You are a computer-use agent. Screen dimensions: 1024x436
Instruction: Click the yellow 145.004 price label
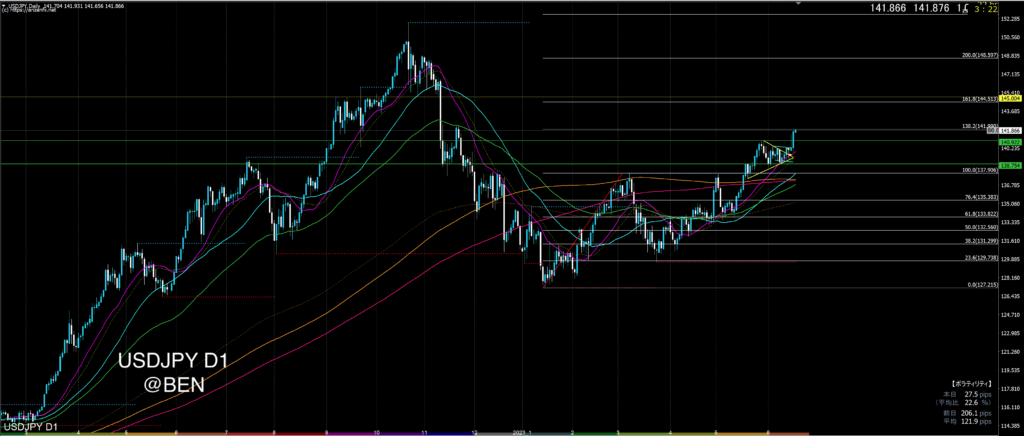click(1009, 99)
